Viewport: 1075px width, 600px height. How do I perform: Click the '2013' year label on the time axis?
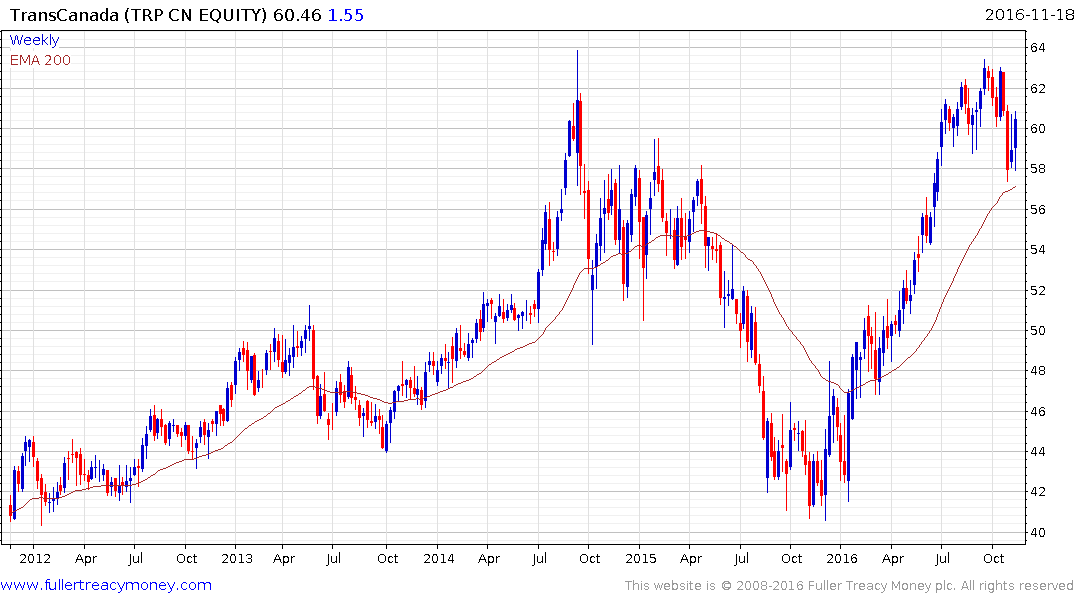point(237,558)
